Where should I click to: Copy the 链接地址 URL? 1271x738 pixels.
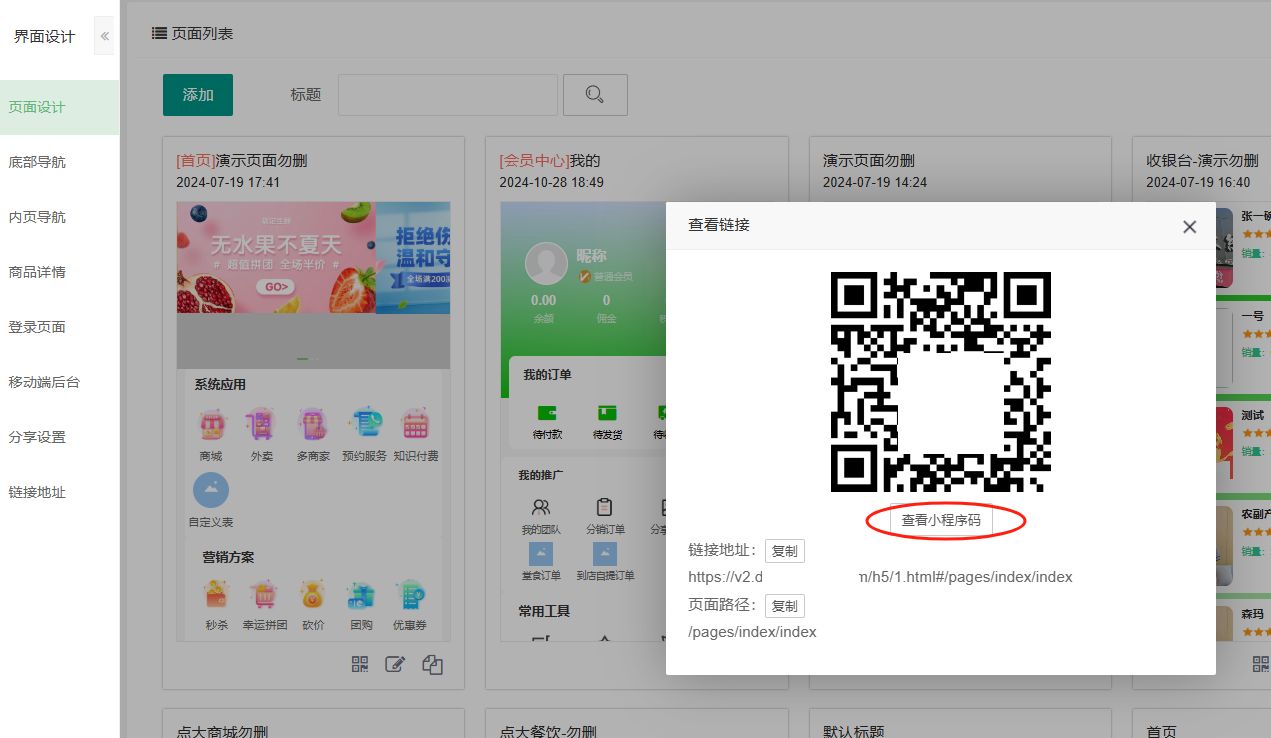(784, 551)
